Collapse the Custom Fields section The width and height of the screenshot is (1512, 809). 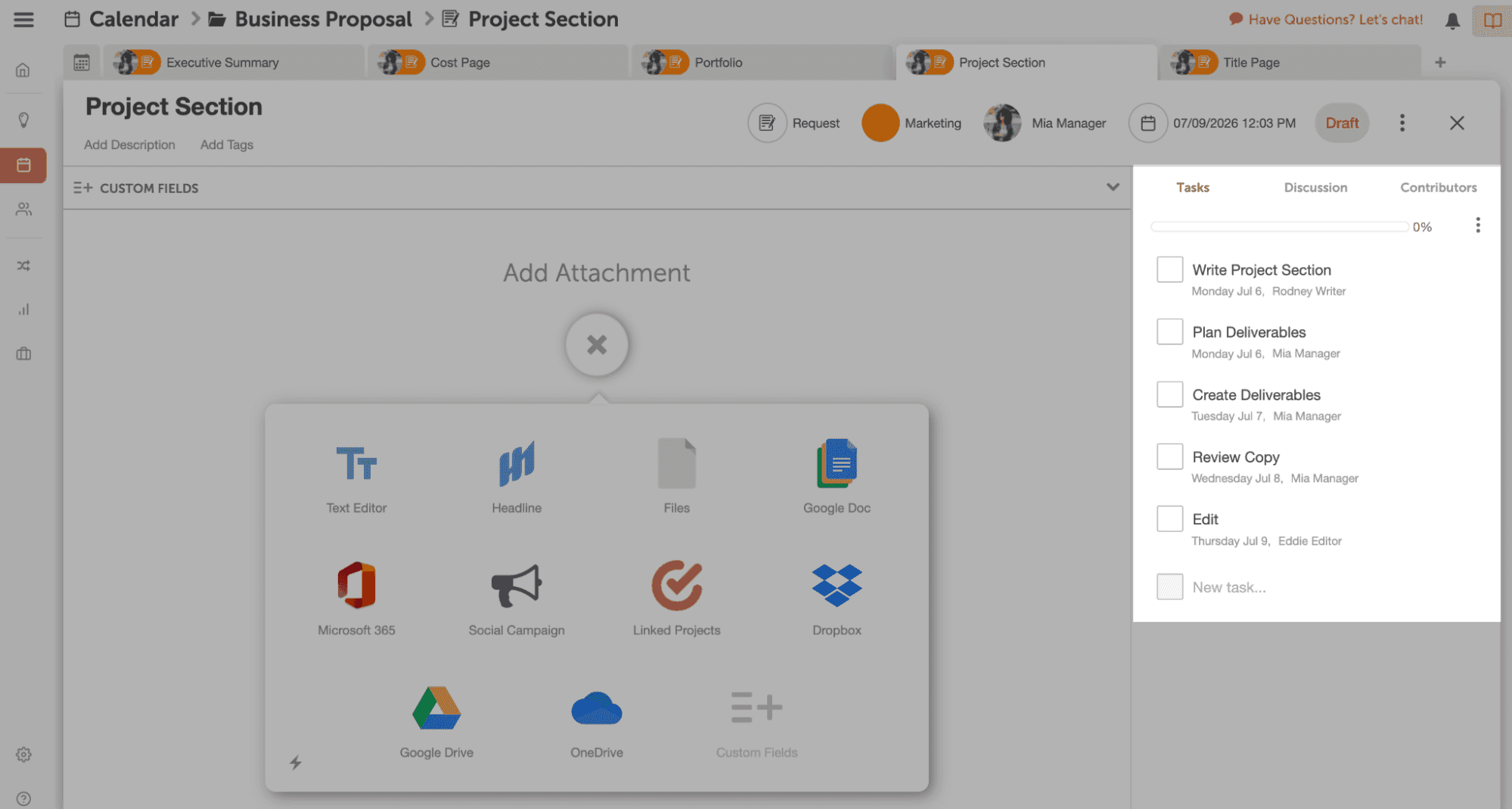(x=1112, y=187)
